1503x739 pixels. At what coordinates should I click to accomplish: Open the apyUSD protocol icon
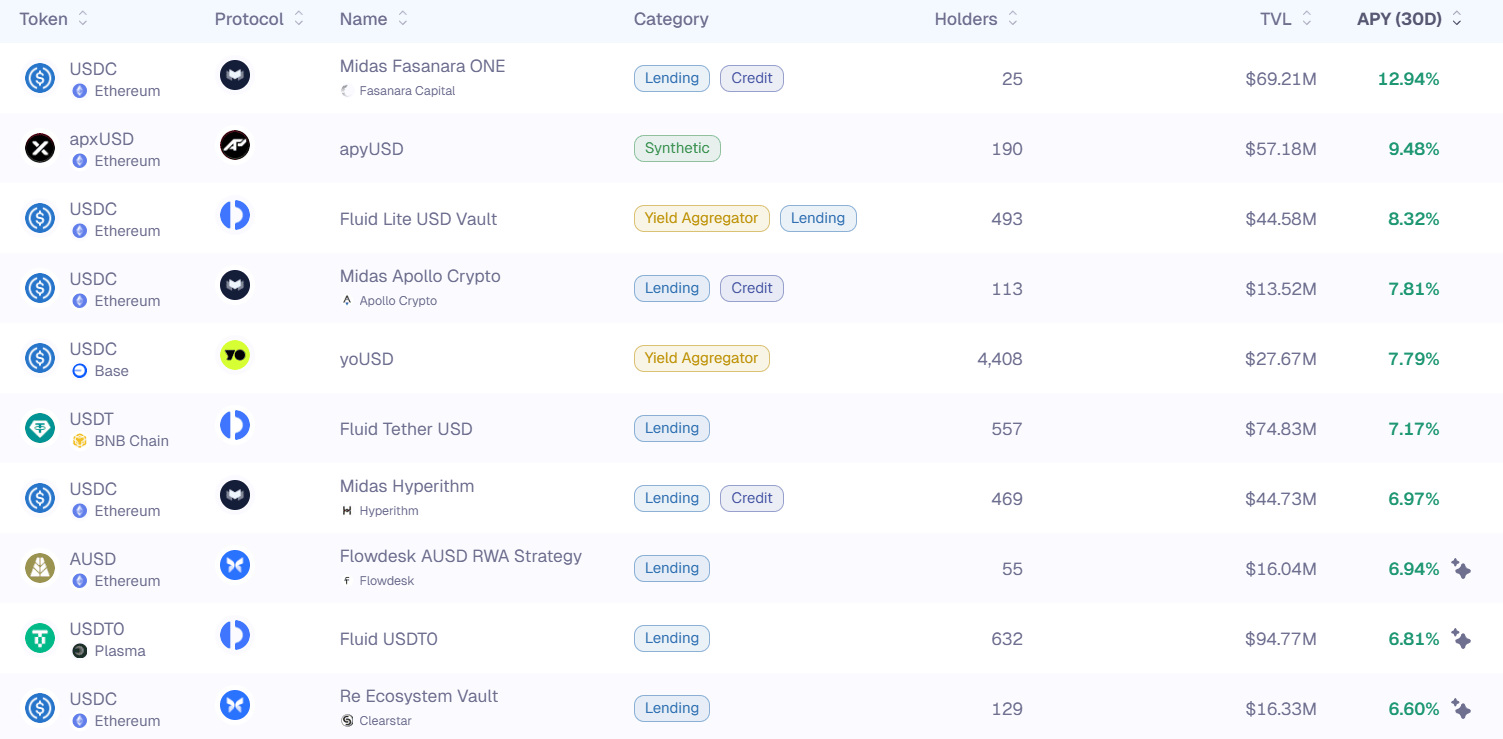tap(235, 145)
